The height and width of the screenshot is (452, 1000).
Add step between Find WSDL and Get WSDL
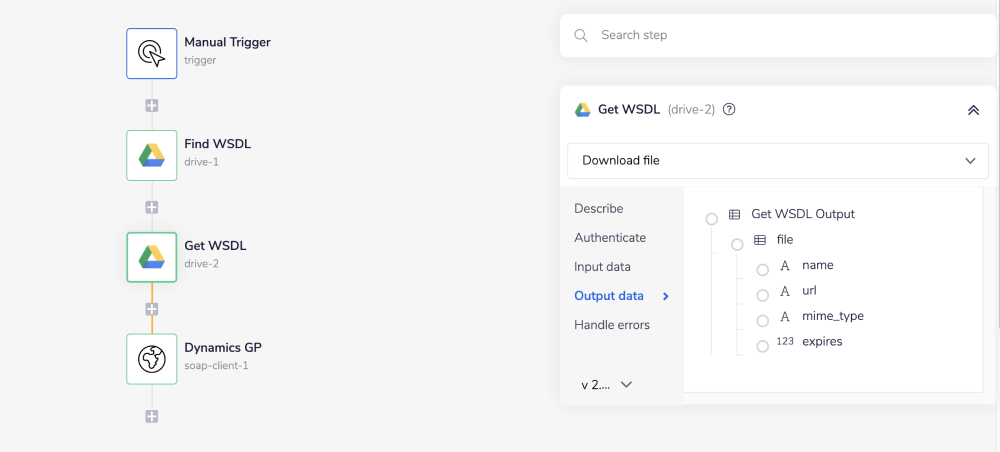pyautogui.click(x=152, y=207)
